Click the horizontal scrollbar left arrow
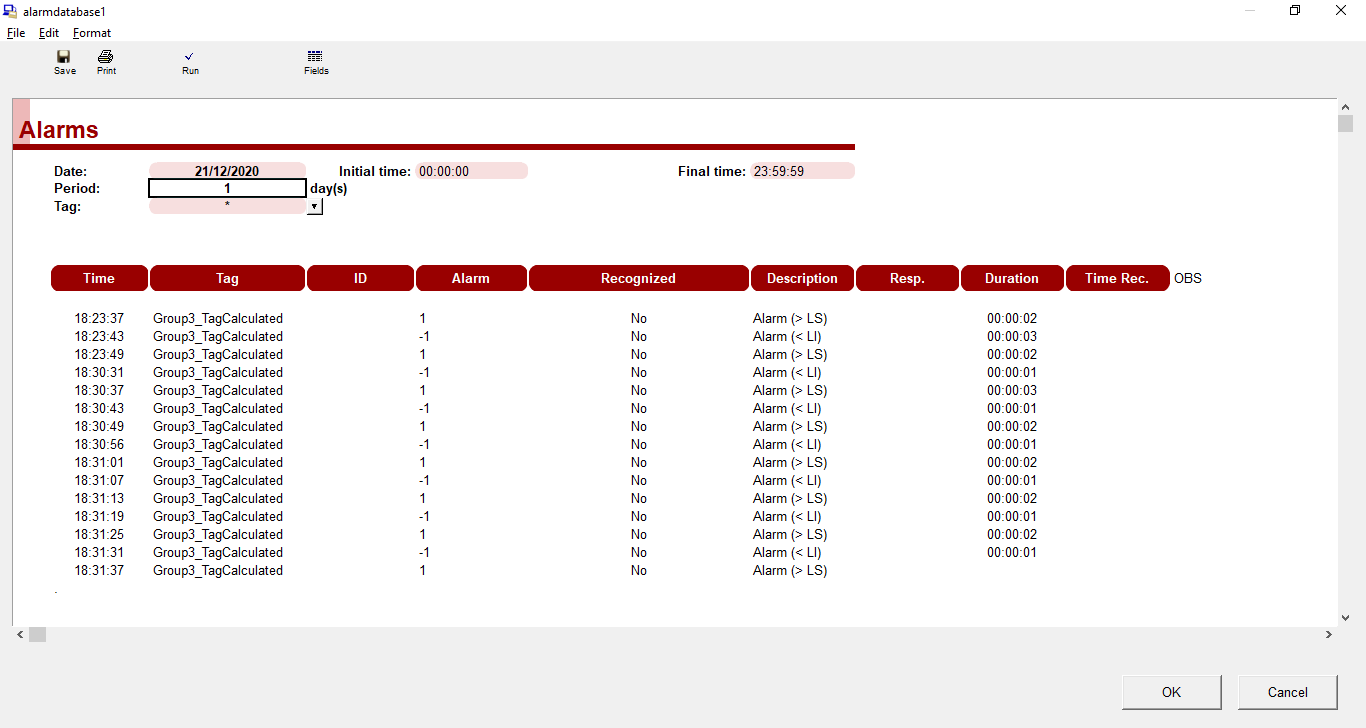 (x=20, y=634)
